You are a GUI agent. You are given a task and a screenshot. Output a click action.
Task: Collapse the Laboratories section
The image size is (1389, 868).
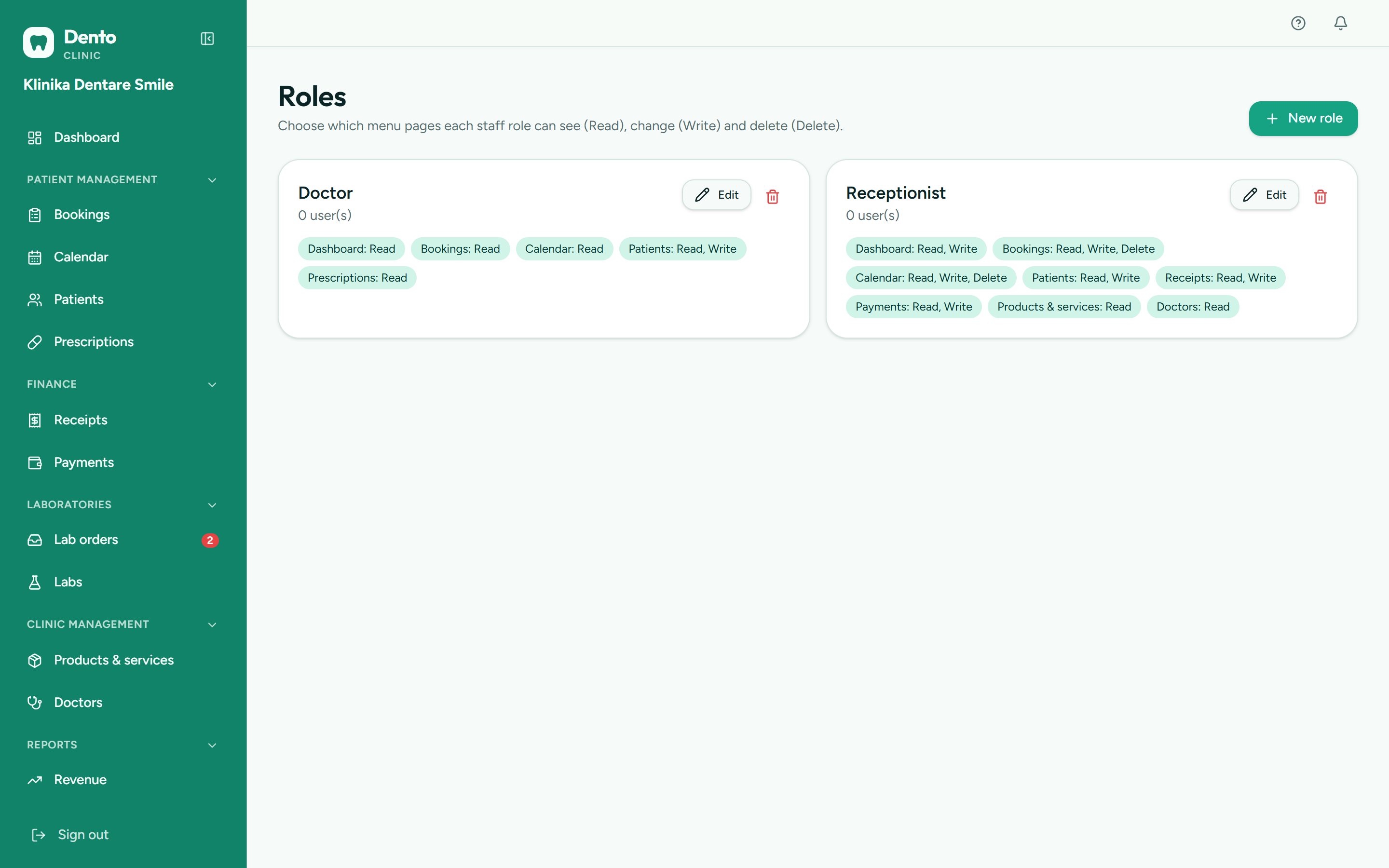click(212, 505)
